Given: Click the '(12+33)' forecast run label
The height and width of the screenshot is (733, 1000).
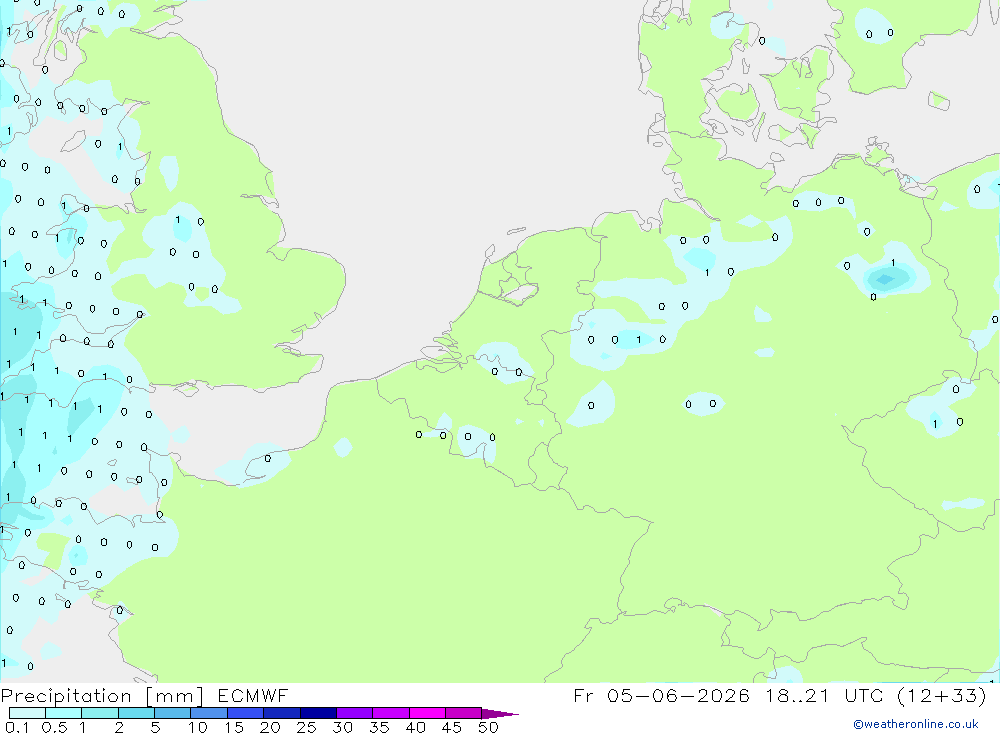Looking at the screenshot, I should [941, 696].
